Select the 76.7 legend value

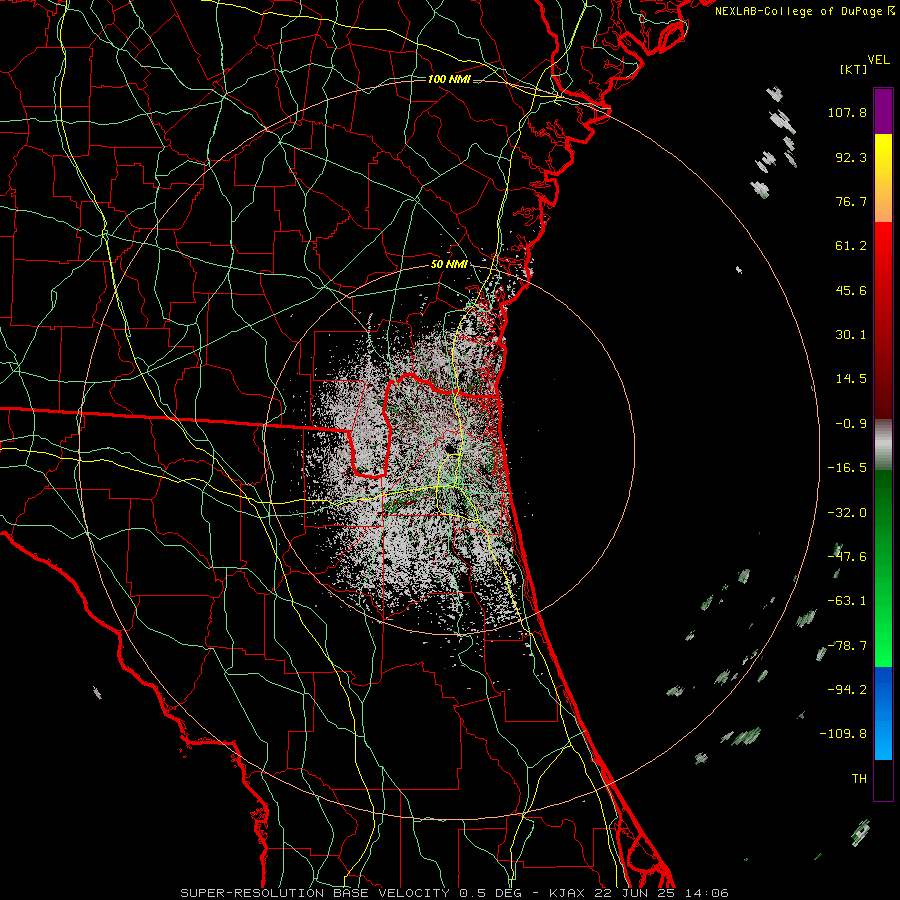tap(851, 201)
